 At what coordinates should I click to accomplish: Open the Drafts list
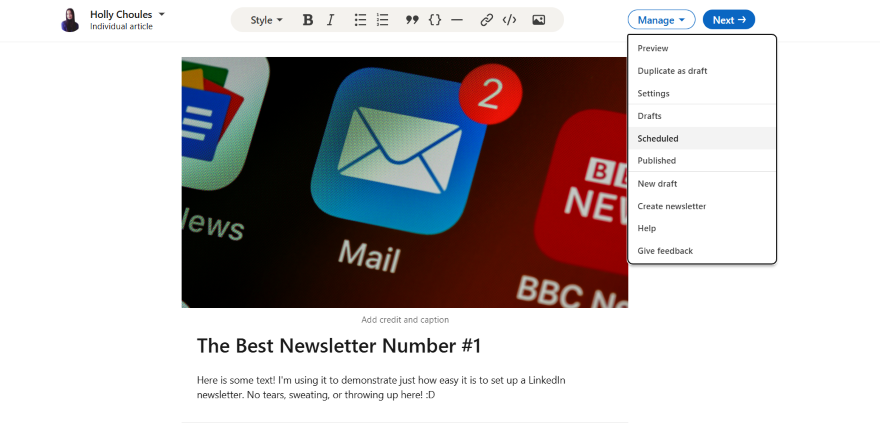click(702, 116)
